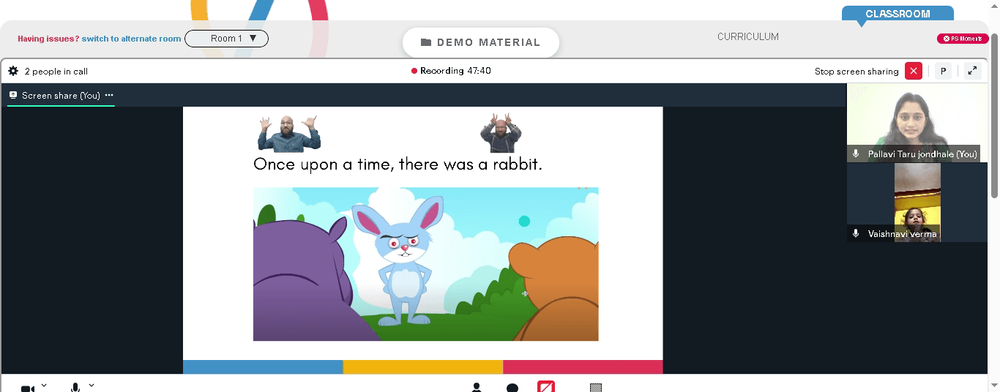Expand microphone options chevron
Image resolution: width=1000 pixels, height=392 pixels.
pyautogui.click(x=91, y=385)
